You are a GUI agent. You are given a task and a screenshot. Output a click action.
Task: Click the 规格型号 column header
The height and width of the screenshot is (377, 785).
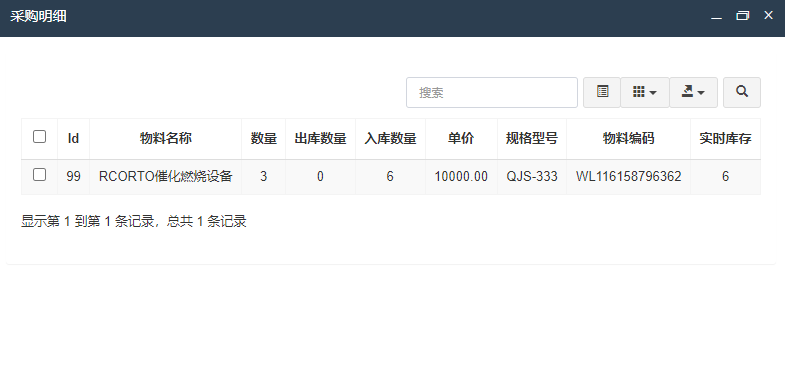(x=532, y=139)
